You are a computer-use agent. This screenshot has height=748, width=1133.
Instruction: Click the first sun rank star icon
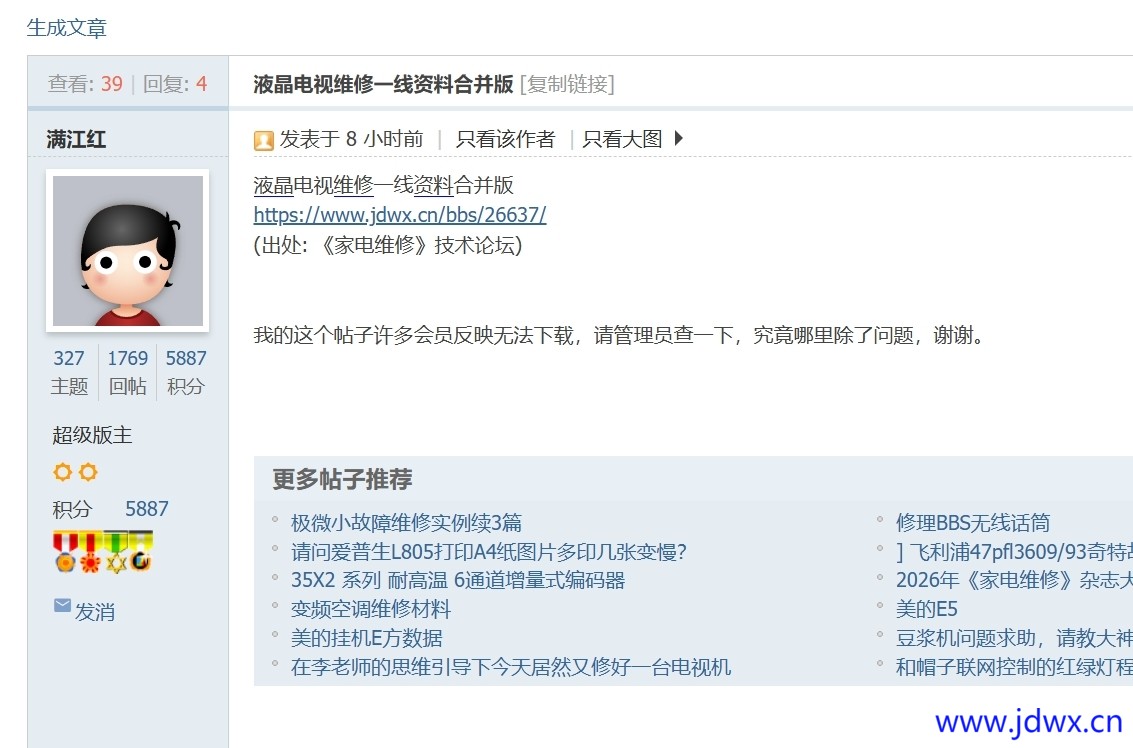(63, 472)
